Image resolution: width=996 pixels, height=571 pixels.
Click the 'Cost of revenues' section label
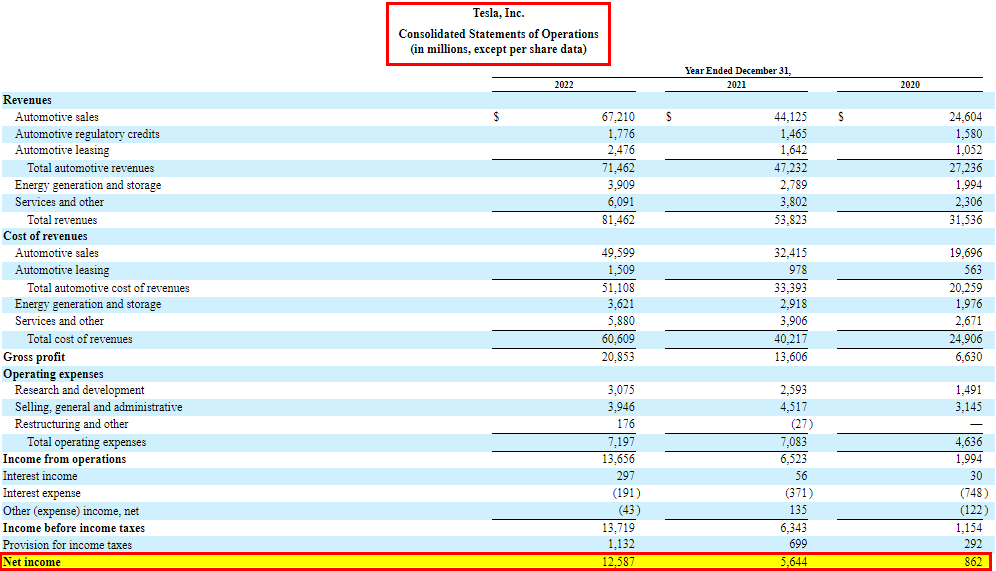pos(45,236)
